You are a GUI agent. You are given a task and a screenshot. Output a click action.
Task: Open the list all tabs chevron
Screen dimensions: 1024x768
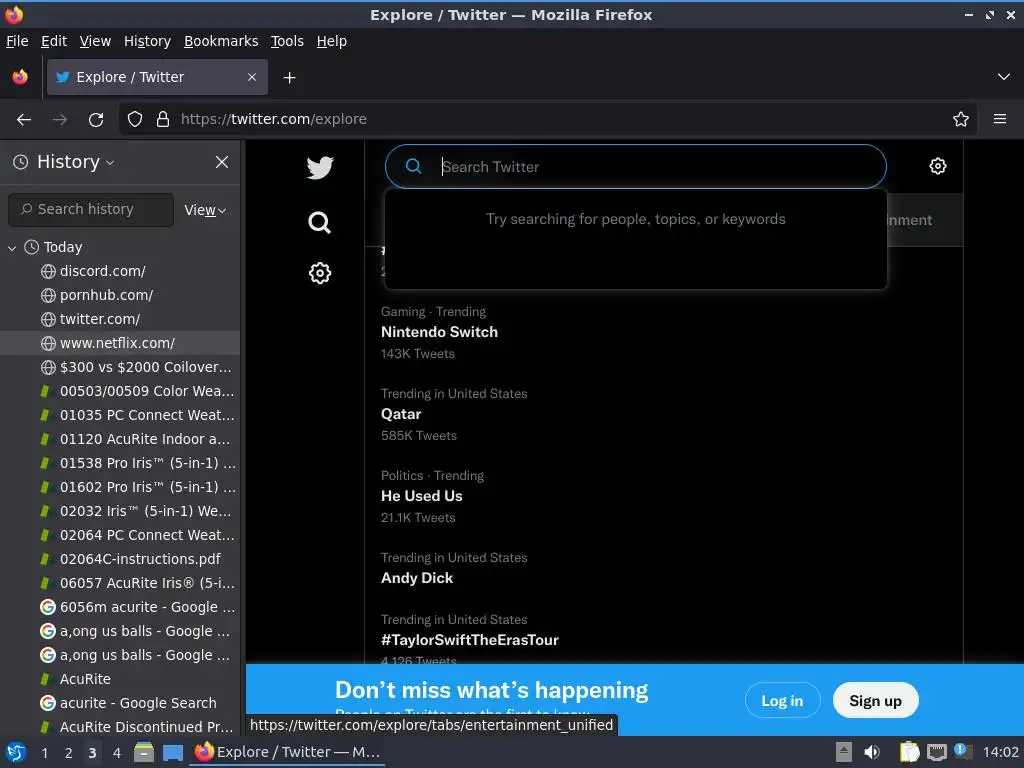[x=1004, y=77]
